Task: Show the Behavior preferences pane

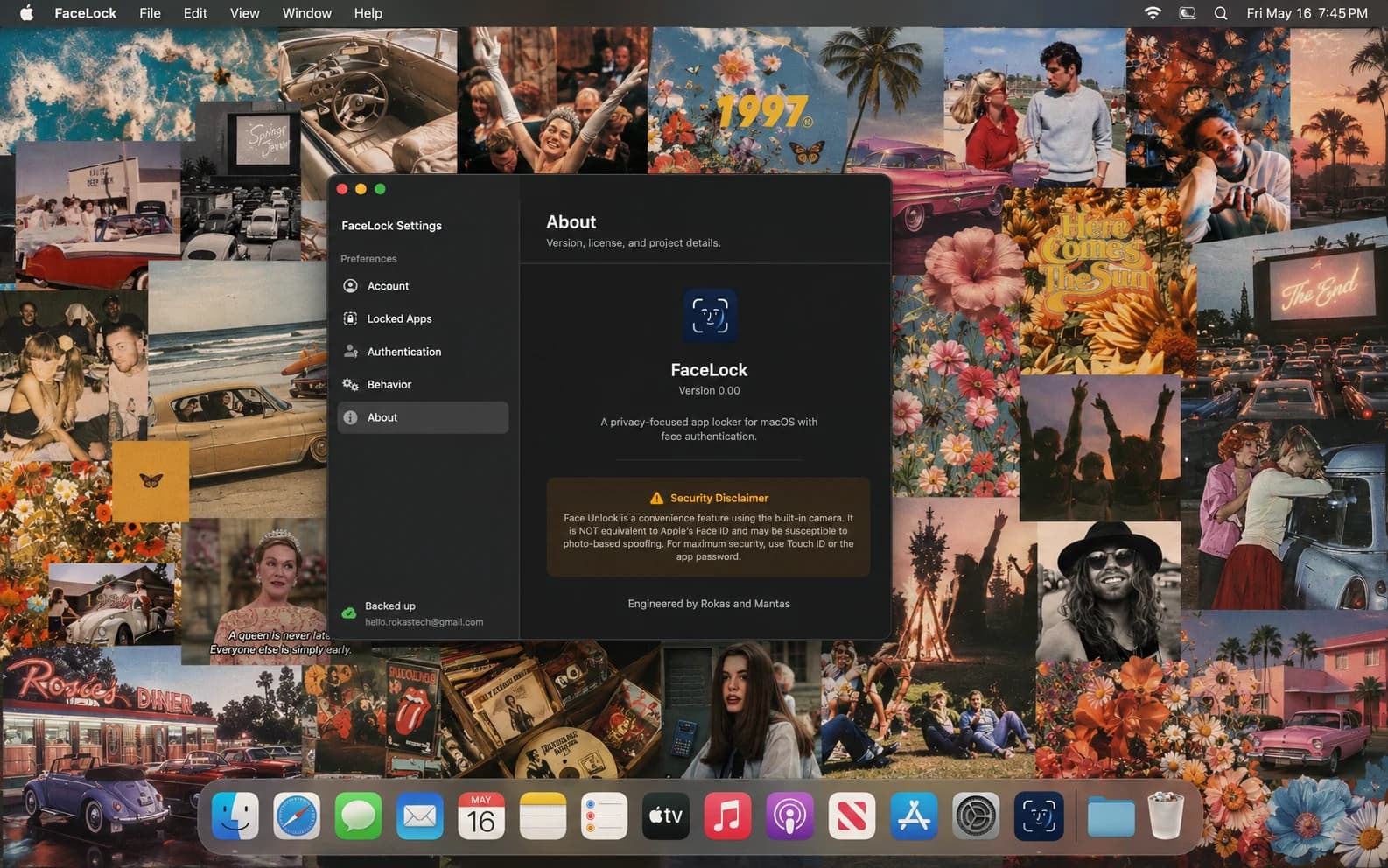Action: (423, 384)
